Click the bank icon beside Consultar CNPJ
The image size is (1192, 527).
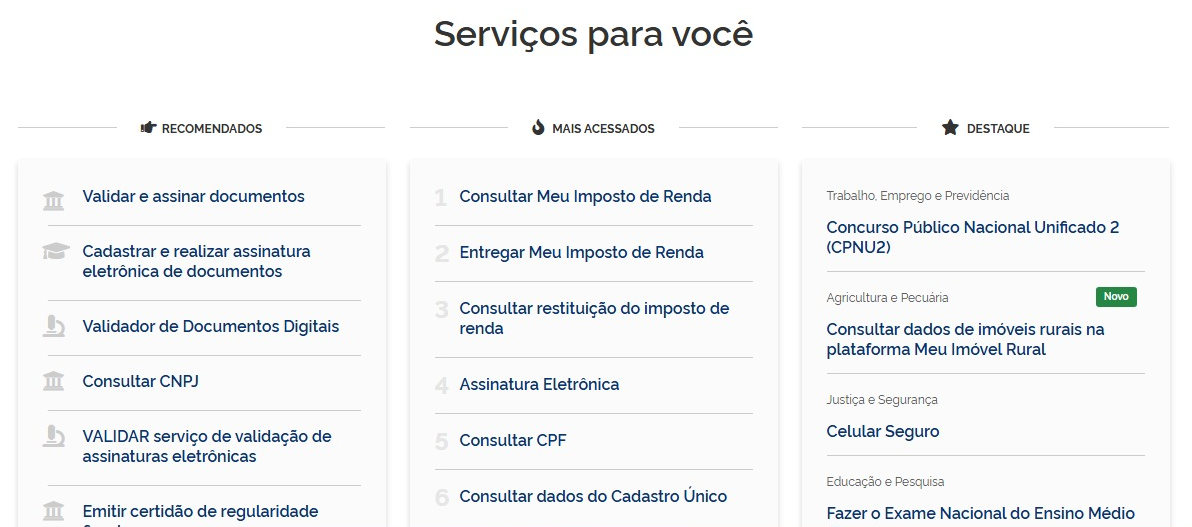[54, 382]
